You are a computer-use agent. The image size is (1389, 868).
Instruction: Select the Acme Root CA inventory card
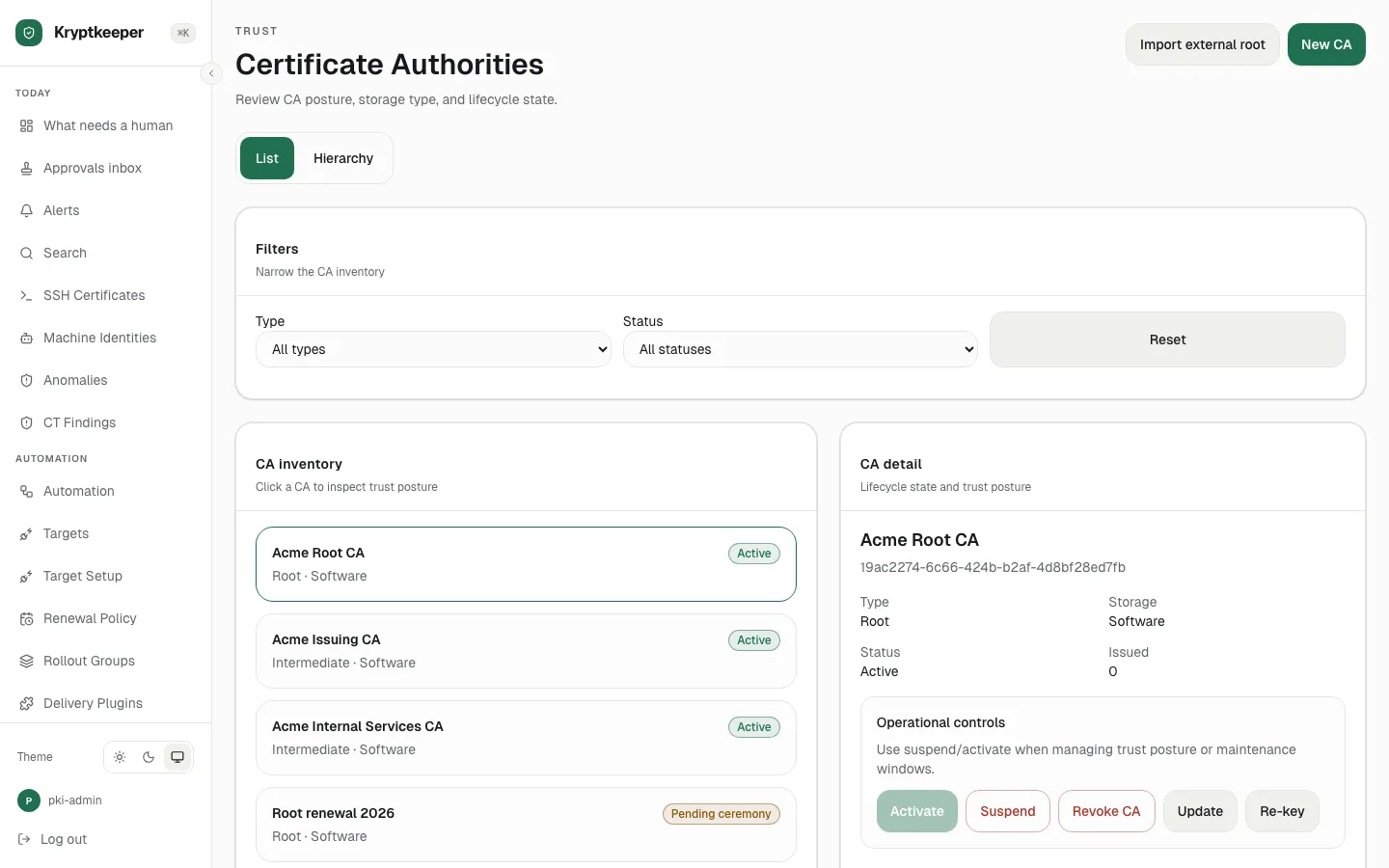click(526, 564)
